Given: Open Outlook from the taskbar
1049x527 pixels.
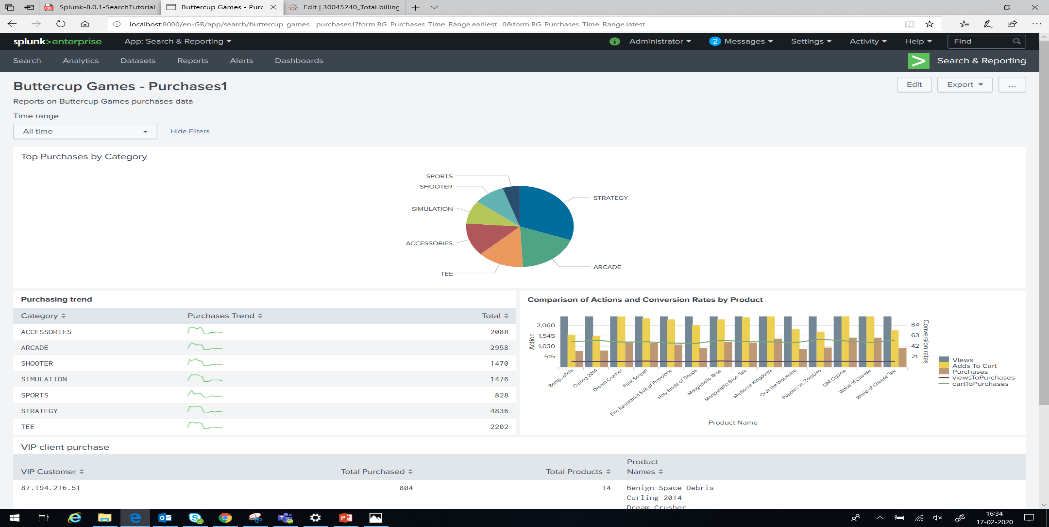Looking at the screenshot, I should [x=165, y=518].
